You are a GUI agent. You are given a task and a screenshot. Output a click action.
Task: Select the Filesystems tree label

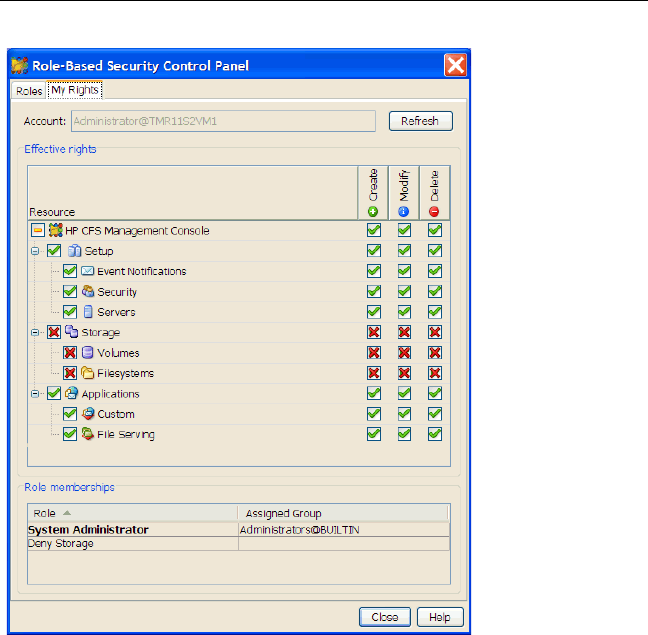point(125,373)
